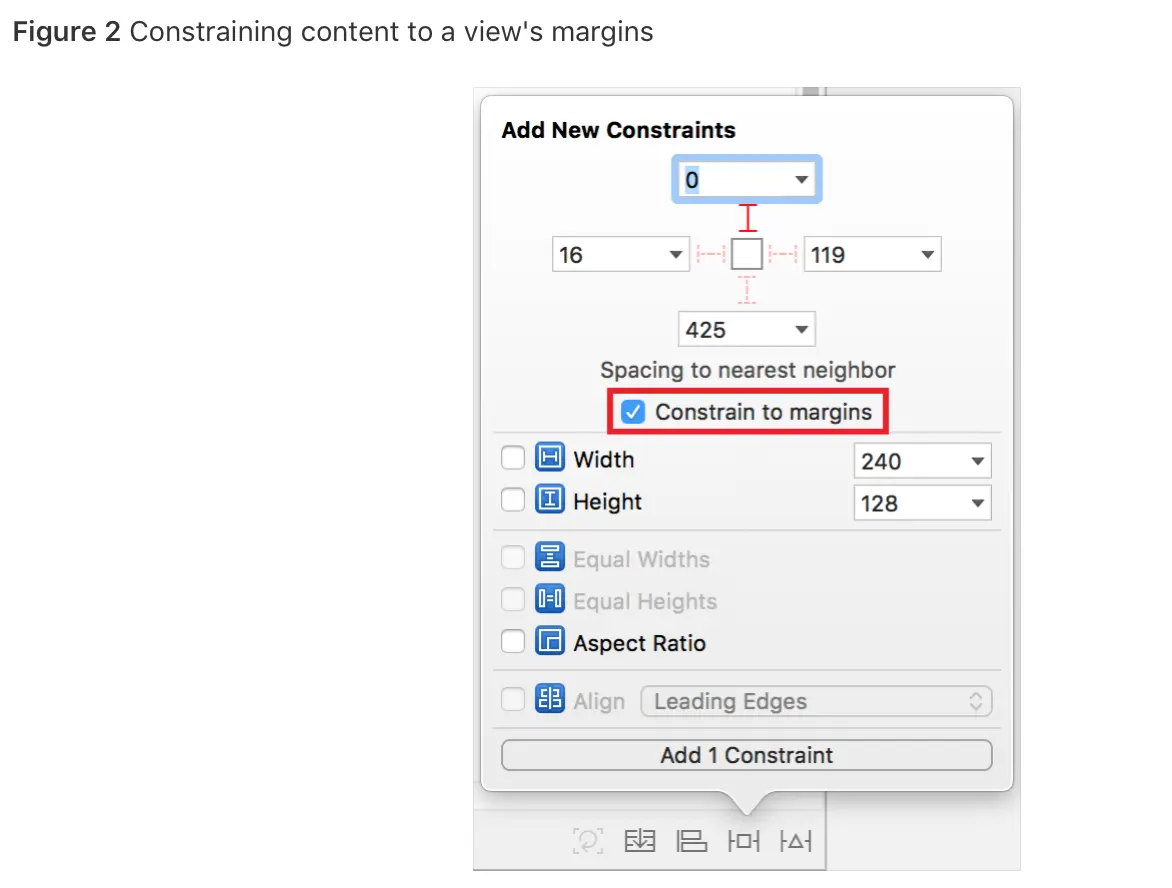
Task: Open the Align popover icon in toolbar
Action: point(692,841)
